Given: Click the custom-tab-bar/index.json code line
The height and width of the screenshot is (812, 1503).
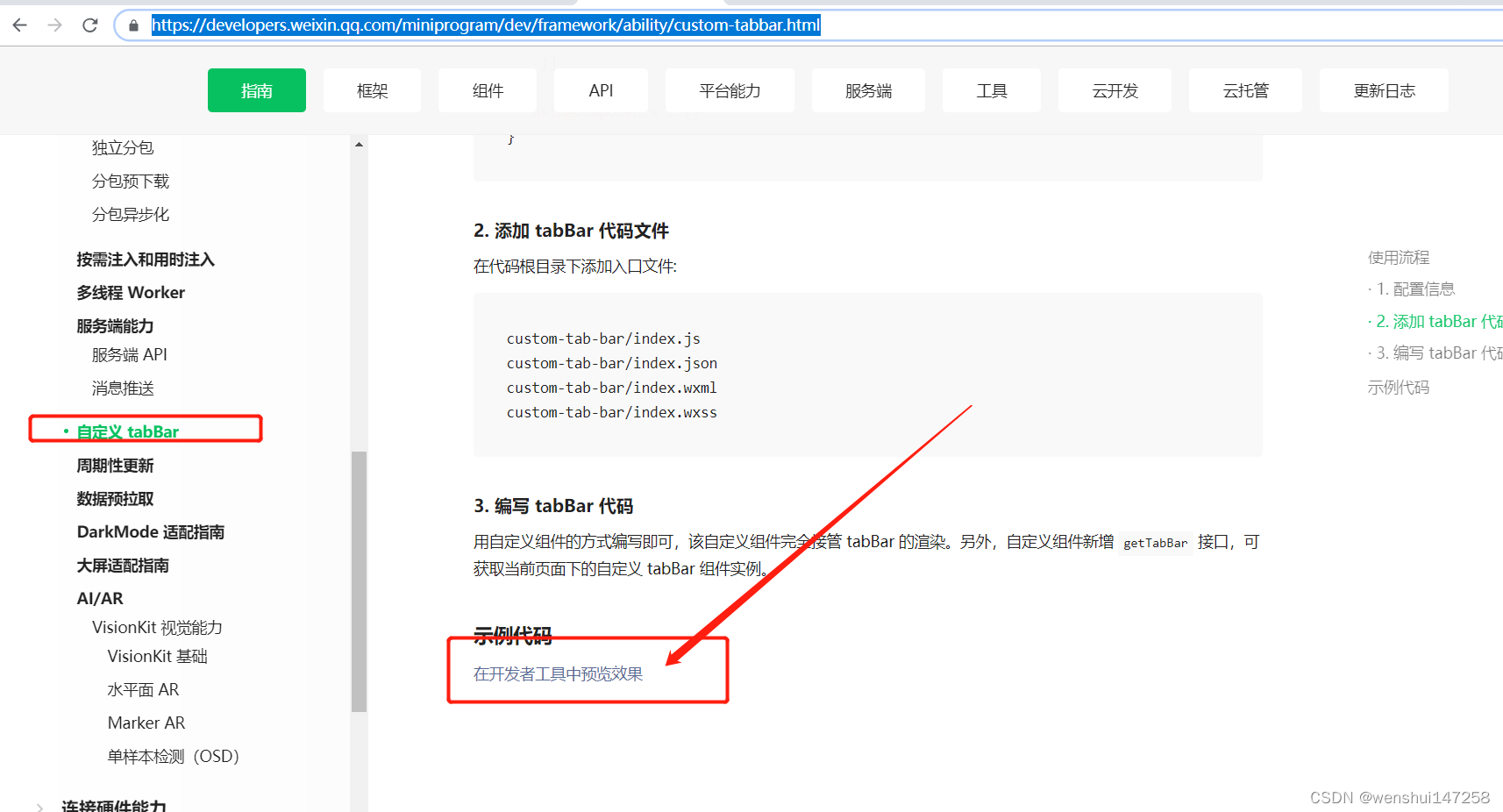Looking at the screenshot, I should pos(612,363).
